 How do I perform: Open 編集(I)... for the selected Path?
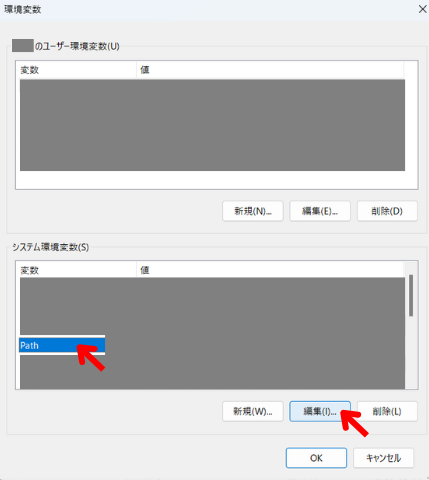point(320,411)
